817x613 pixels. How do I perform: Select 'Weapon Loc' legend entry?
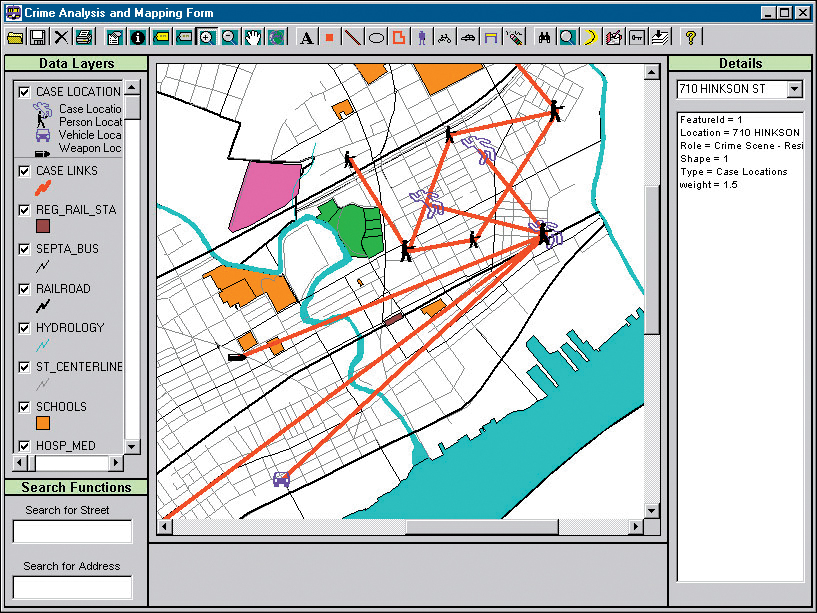pyautogui.click(x=90, y=148)
